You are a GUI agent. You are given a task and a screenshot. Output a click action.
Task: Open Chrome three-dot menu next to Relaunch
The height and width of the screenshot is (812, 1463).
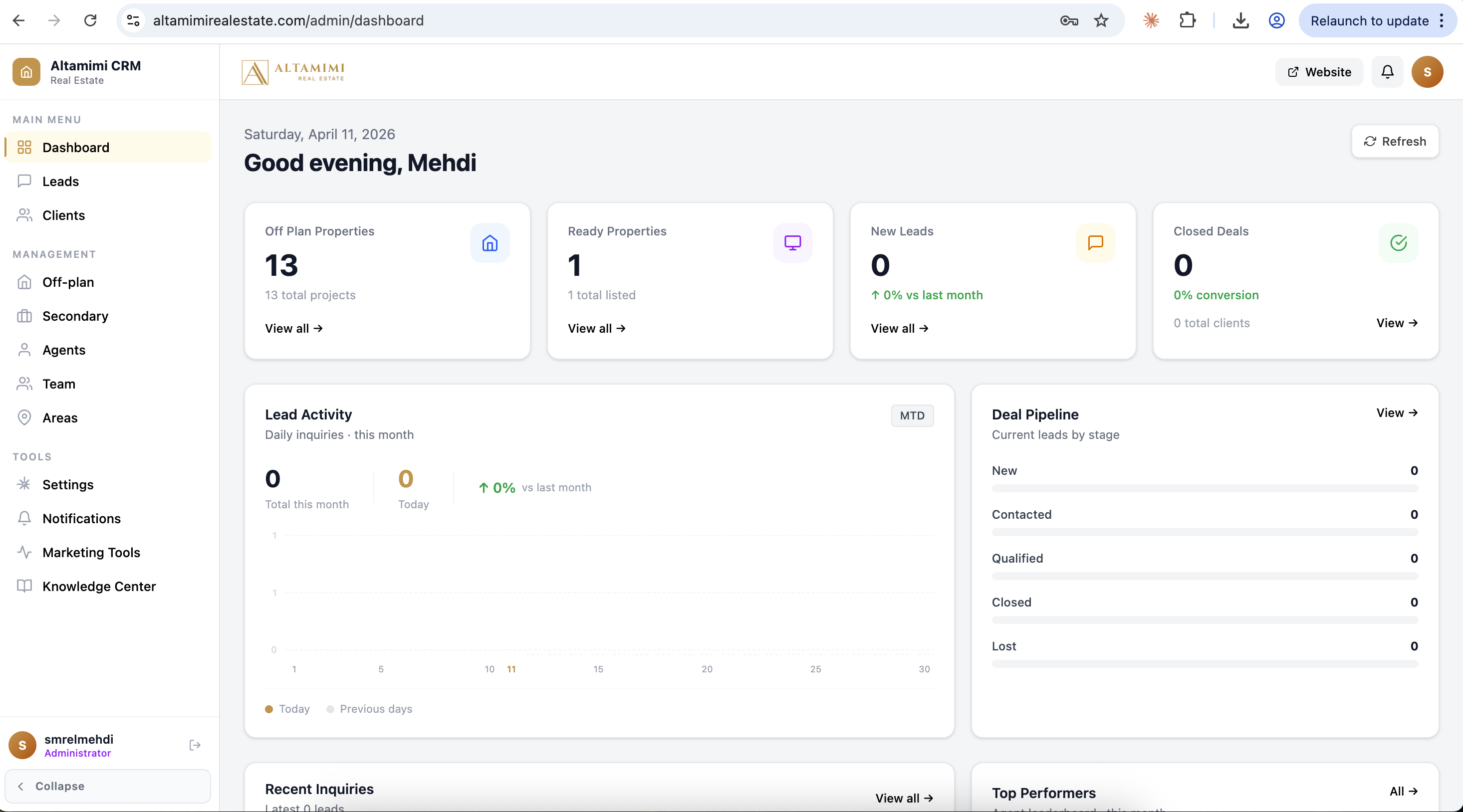pos(1442,21)
